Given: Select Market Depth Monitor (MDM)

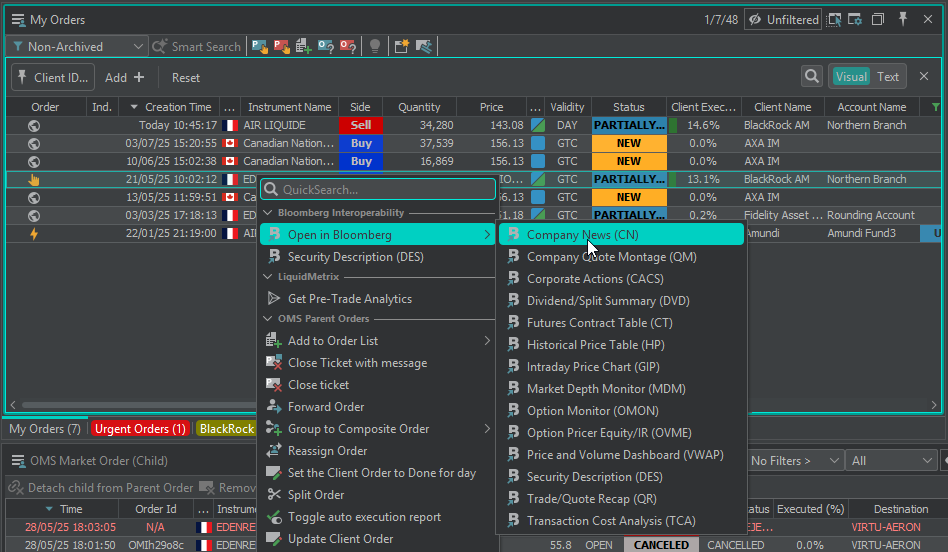Looking at the screenshot, I should (622, 389).
